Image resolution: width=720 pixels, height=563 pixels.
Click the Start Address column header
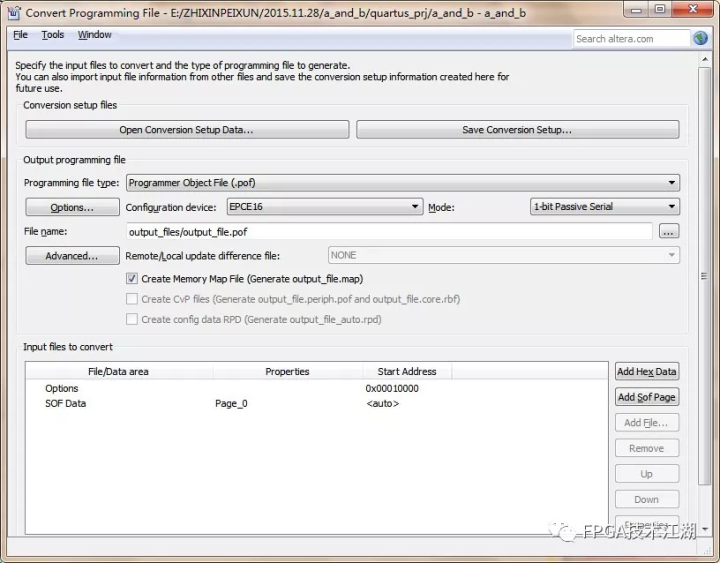(x=407, y=372)
